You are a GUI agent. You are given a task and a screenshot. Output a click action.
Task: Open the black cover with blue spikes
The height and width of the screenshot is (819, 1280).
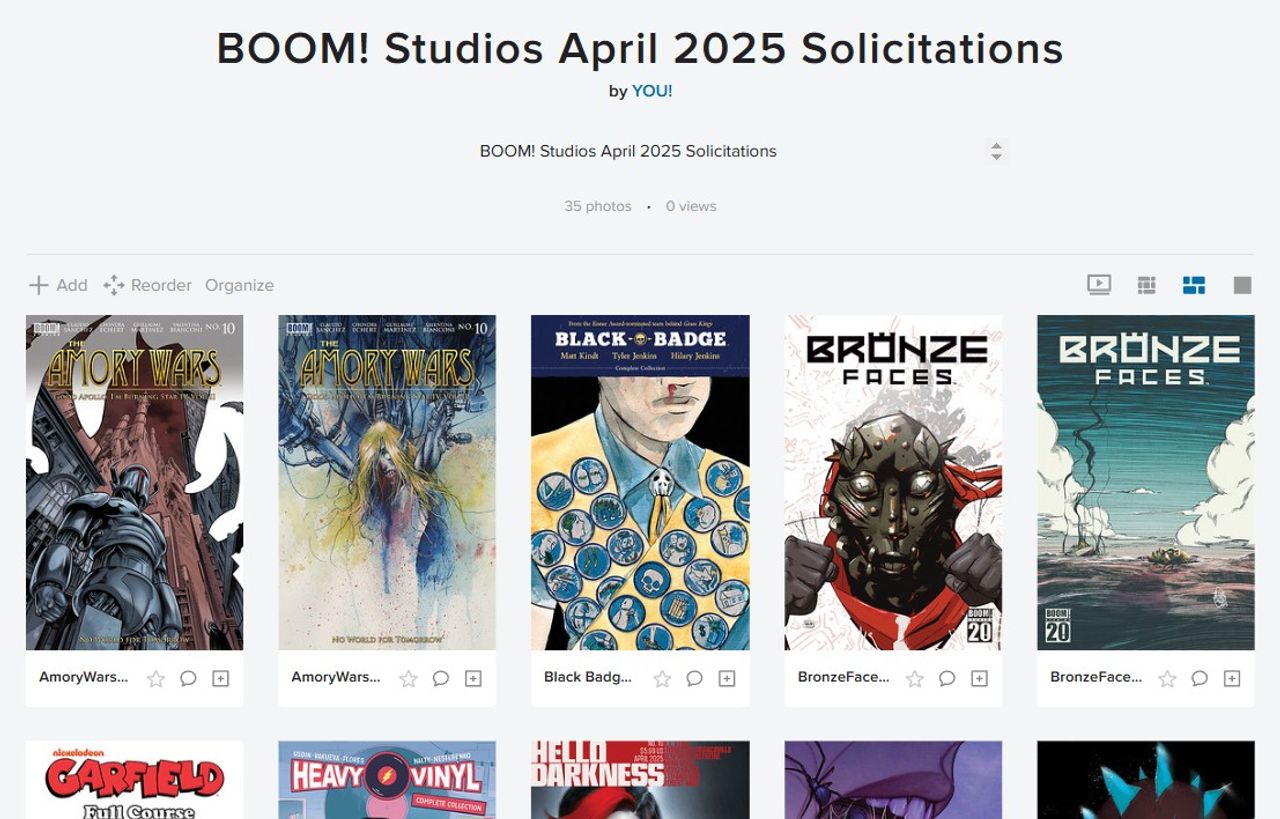[x=1146, y=780]
